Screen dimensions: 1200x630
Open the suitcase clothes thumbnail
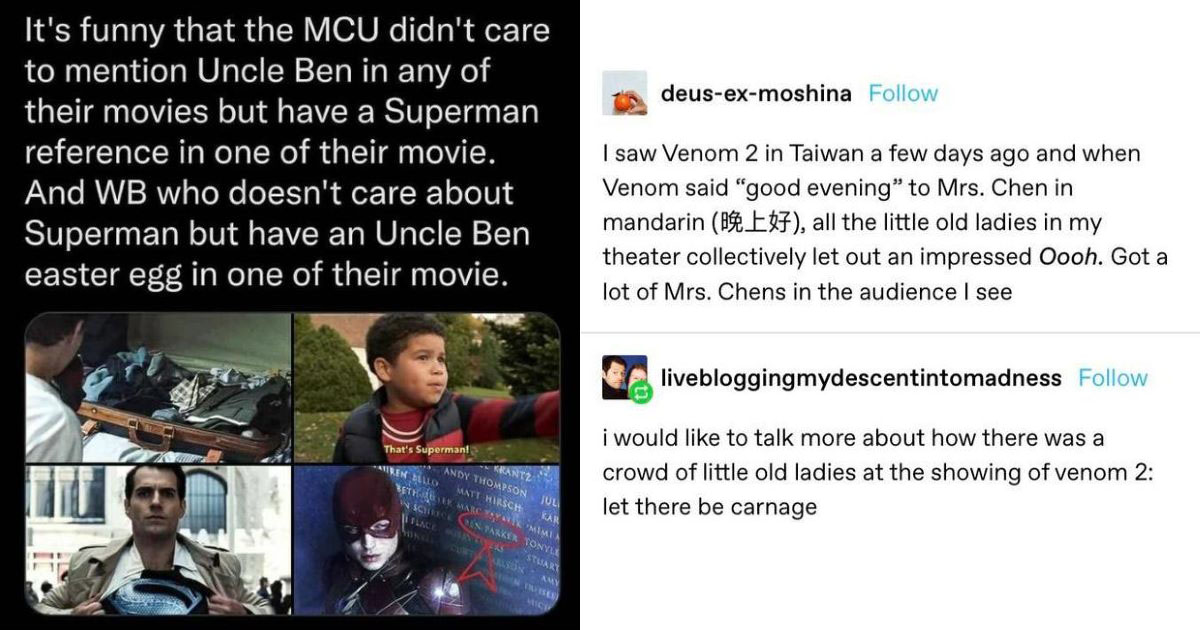tap(158, 388)
